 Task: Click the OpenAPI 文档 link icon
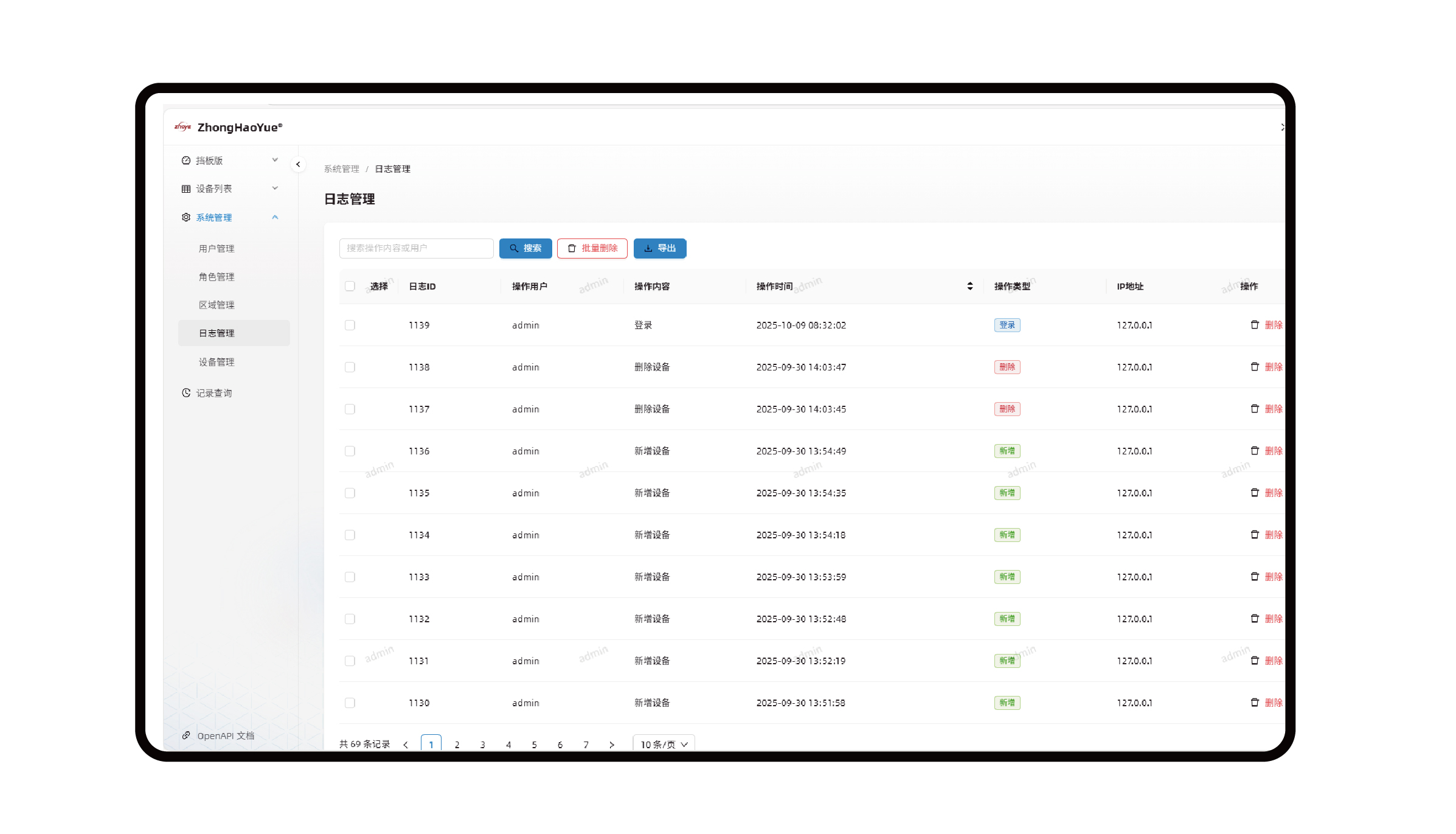186,735
